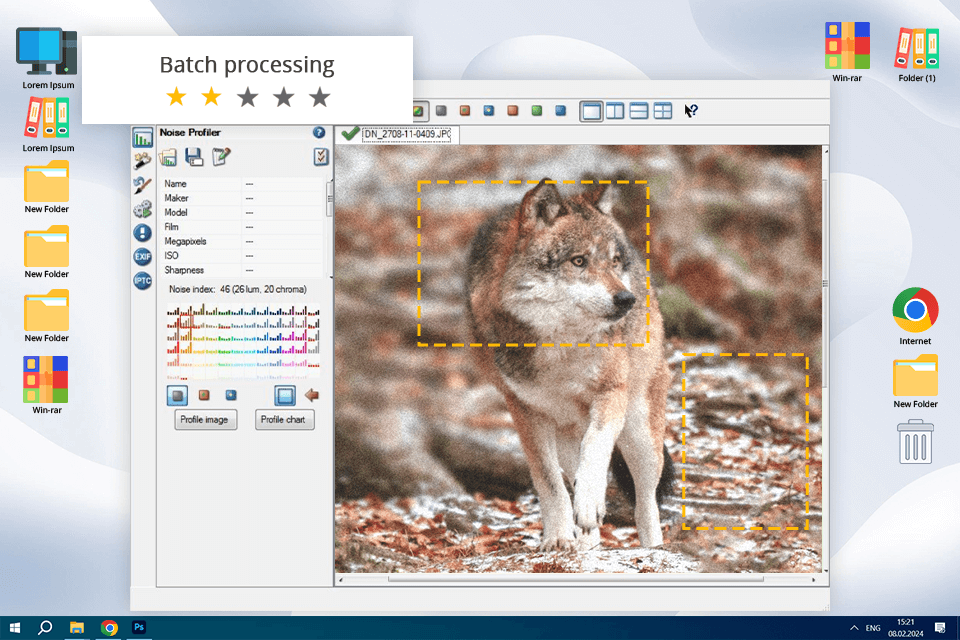Open Chrome from the taskbar

point(109,628)
